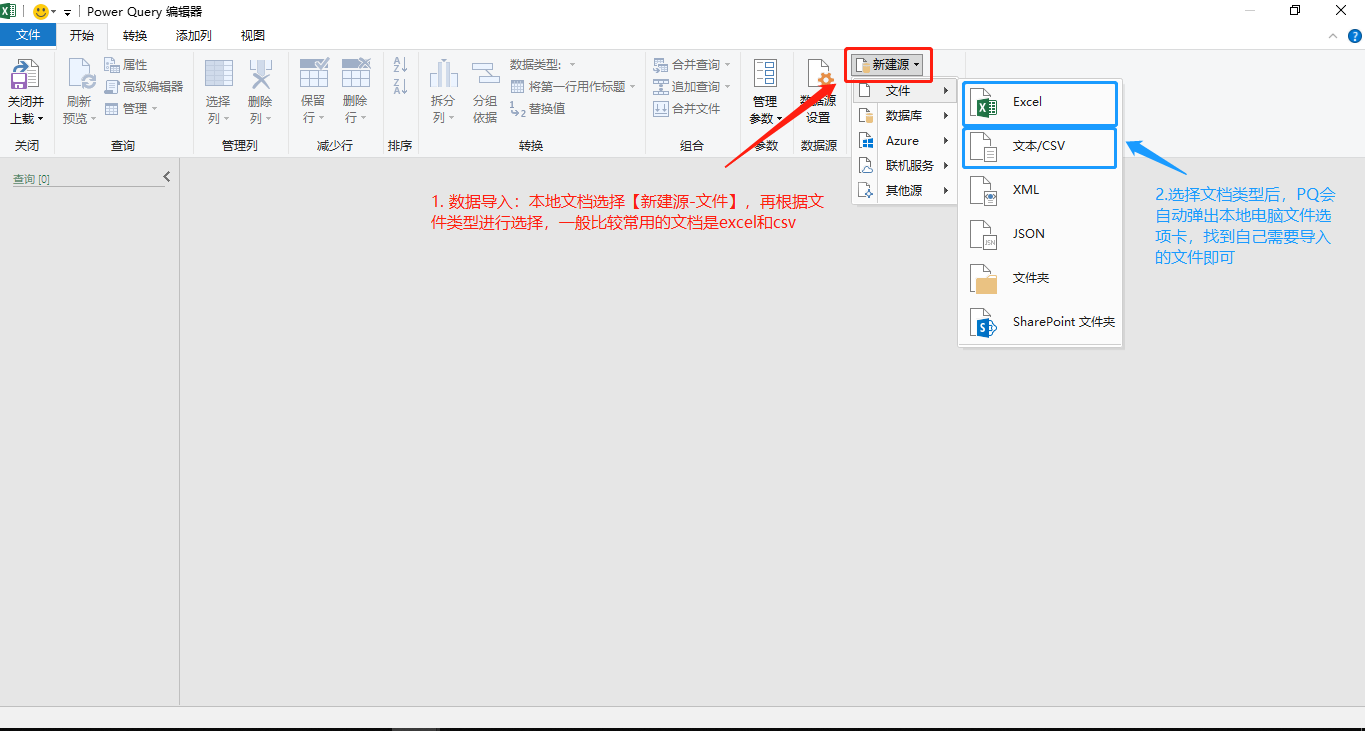Choose 文本/CSV from the source list
1365x731 pixels.
(x=1039, y=147)
